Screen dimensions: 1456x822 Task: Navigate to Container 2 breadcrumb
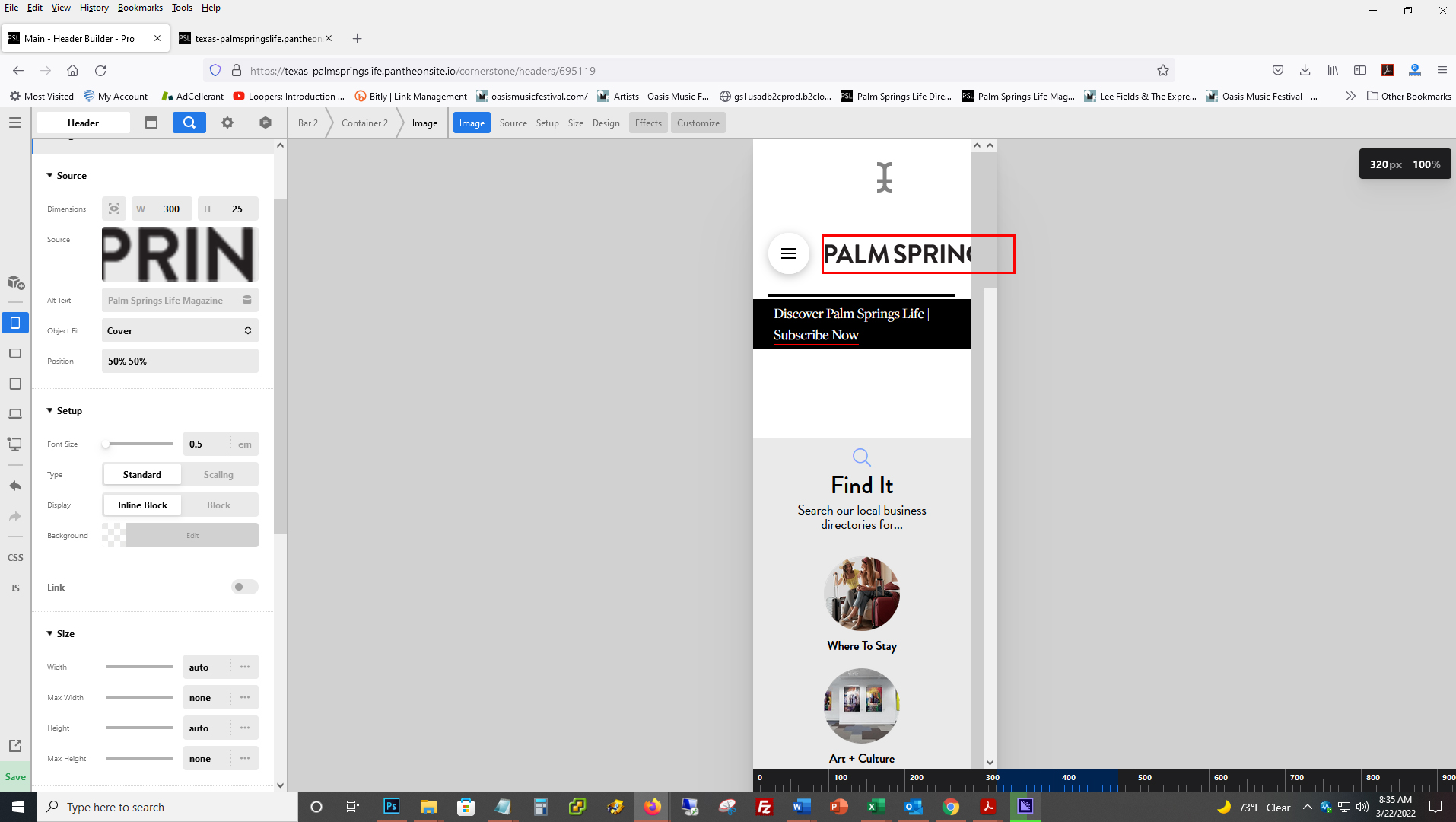[364, 123]
